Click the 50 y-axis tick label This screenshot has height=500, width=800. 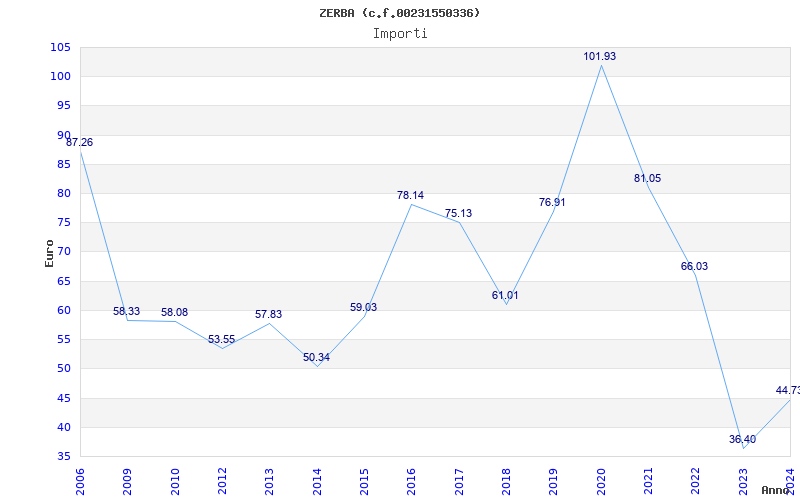[x=63, y=368]
